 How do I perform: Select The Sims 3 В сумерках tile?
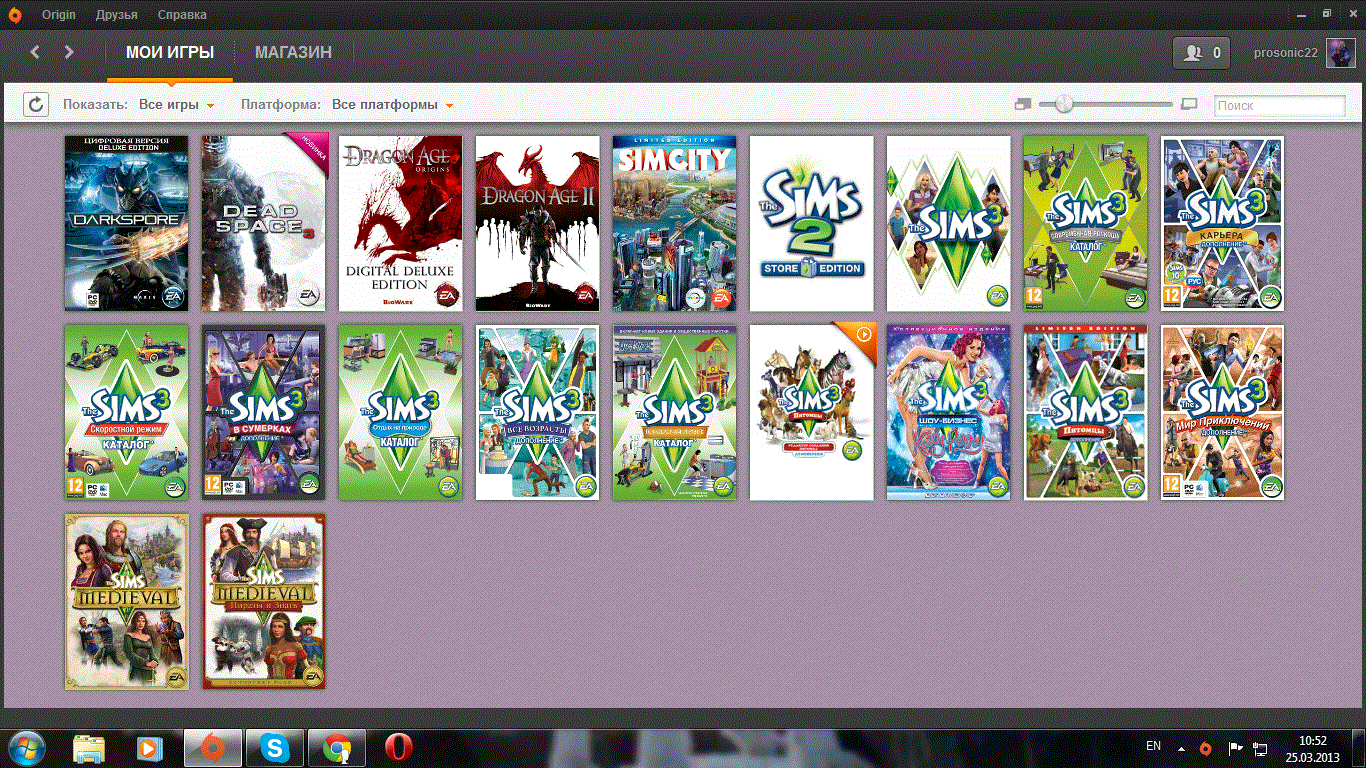(x=264, y=412)
